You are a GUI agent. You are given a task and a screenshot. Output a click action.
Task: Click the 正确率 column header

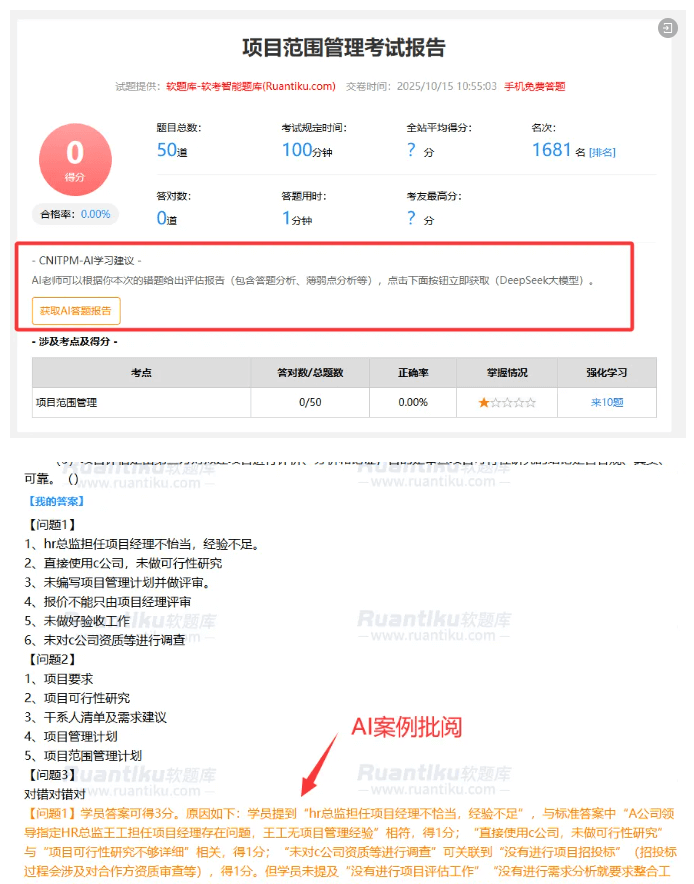413,373
